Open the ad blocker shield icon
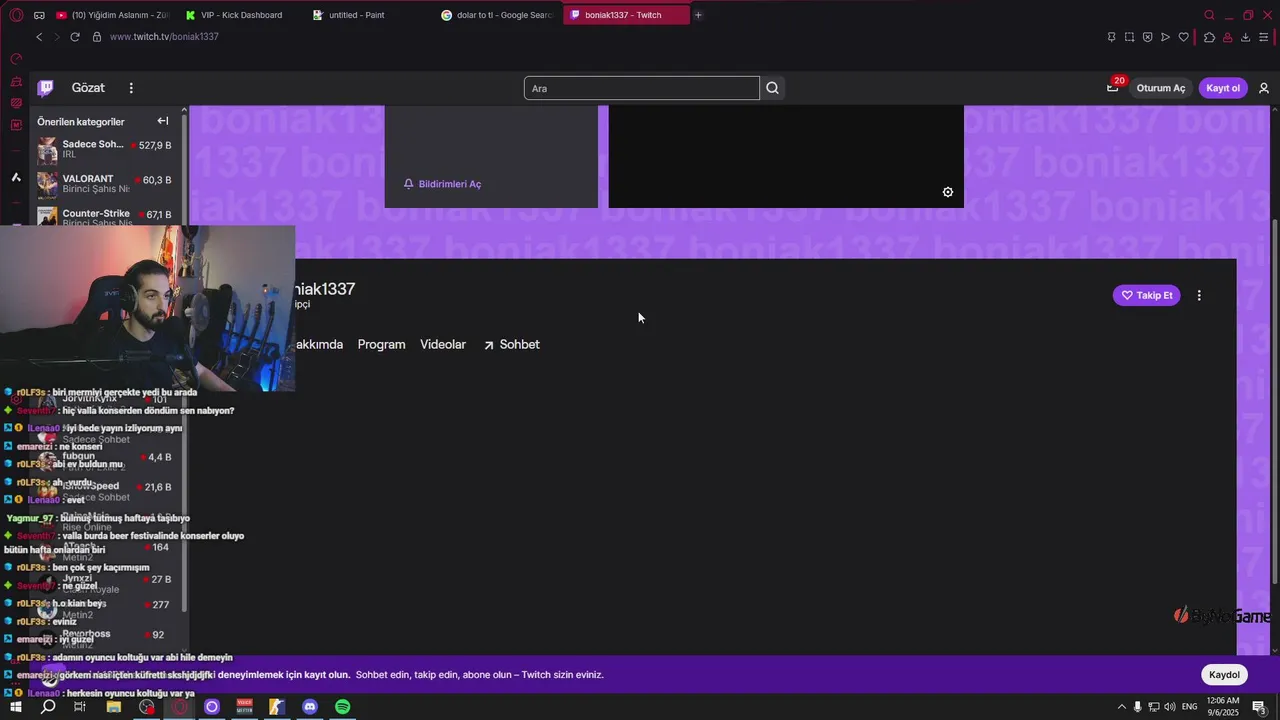This screenshot has height=720, width=1280. click(x=1147, y=37)
